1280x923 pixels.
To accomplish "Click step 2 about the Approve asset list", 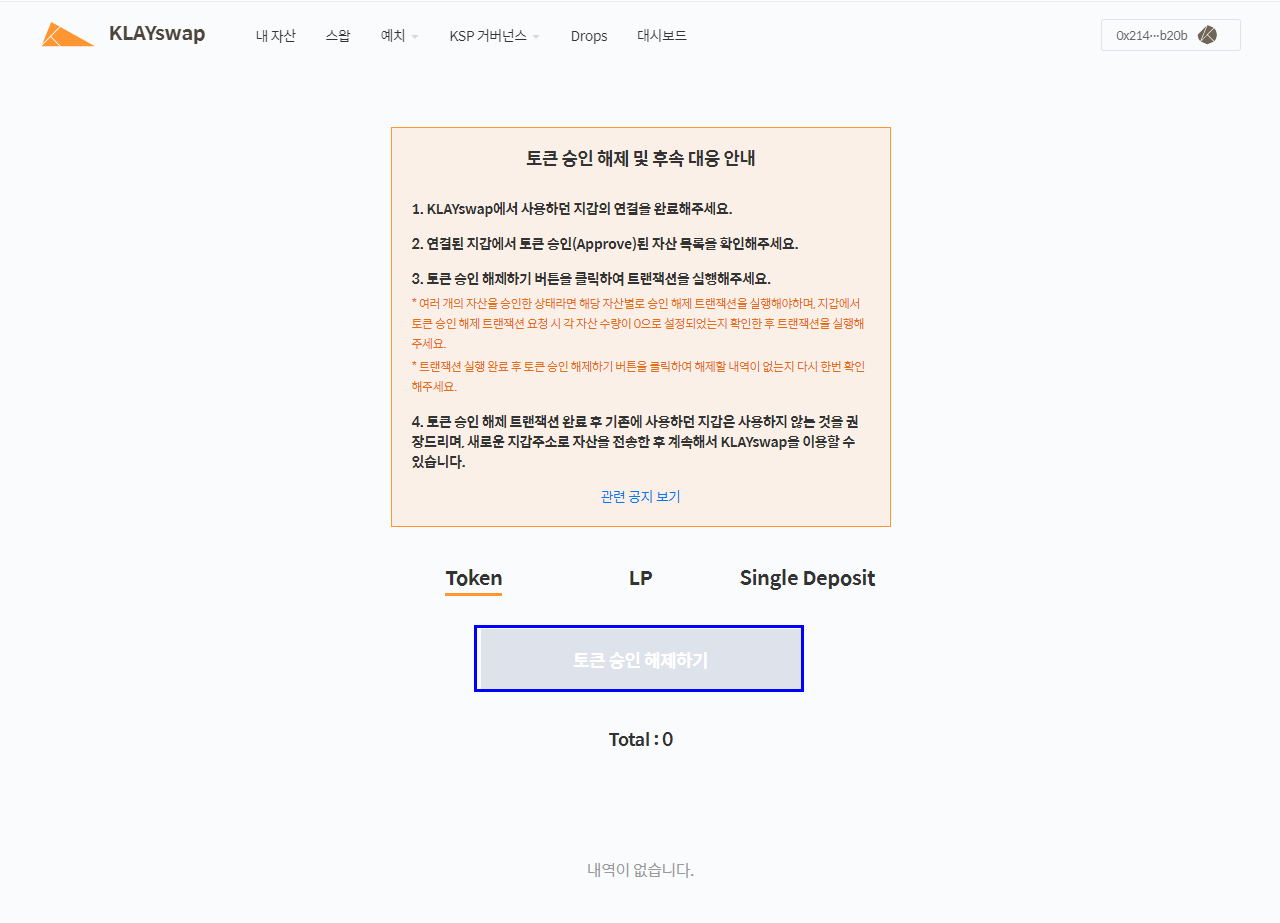I will [605, 244].
